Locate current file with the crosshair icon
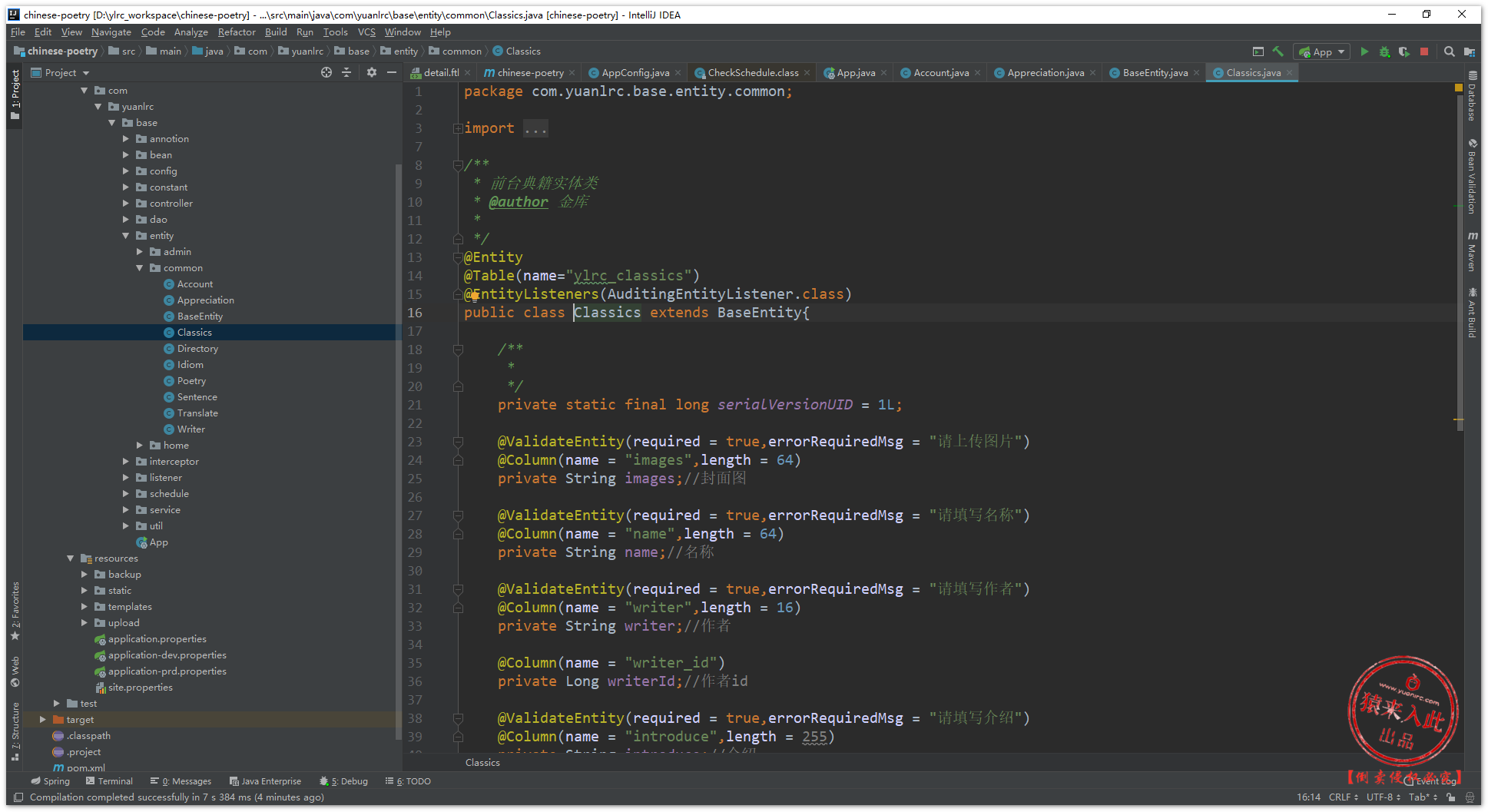The height and width of the screenshot is (812, 1488). 326,72
